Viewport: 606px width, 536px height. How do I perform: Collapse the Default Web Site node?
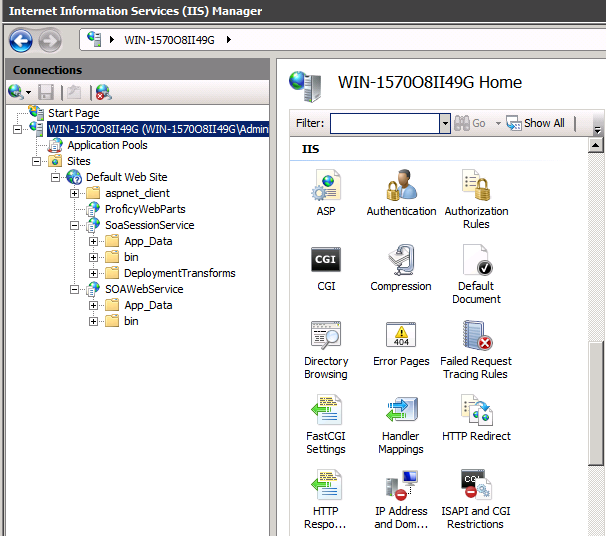point(56,177)
